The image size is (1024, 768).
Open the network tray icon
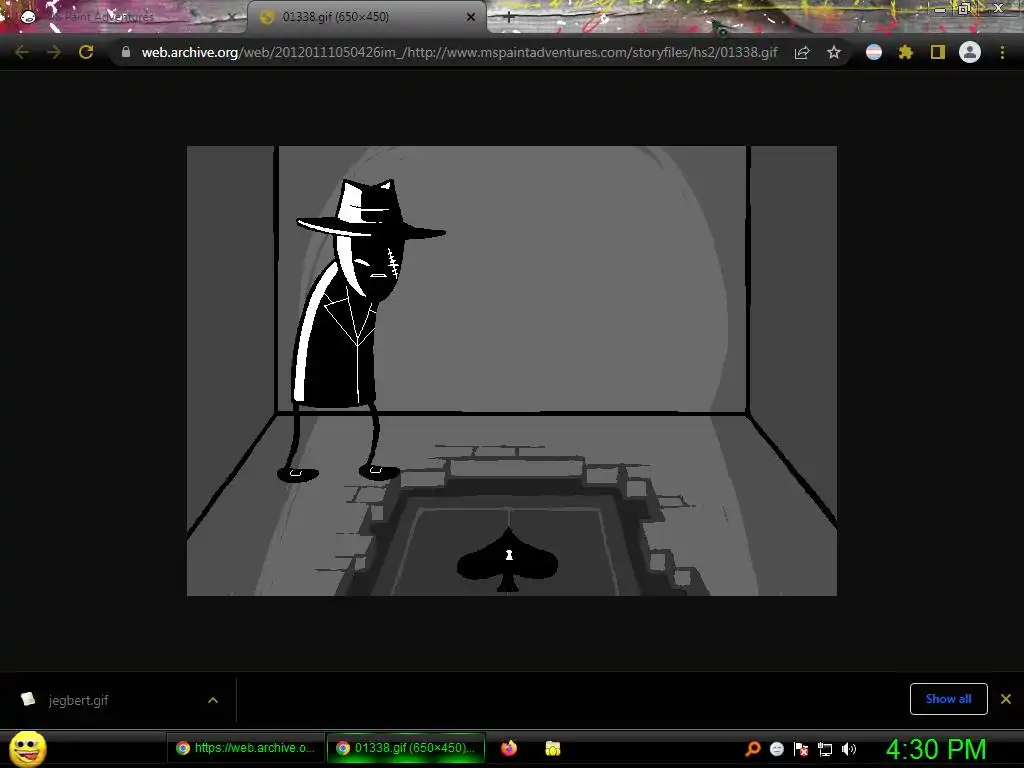[825, 750]
